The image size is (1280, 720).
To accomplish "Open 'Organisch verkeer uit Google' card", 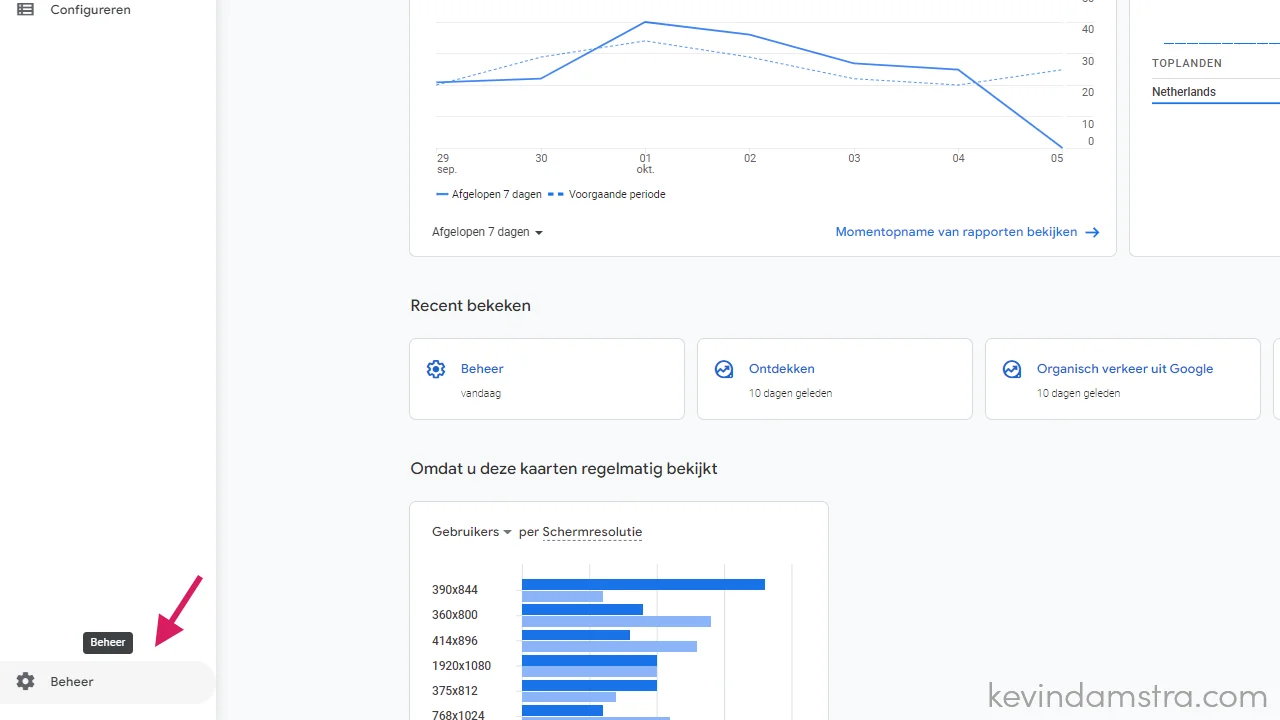I will (x=1123, y=379).
